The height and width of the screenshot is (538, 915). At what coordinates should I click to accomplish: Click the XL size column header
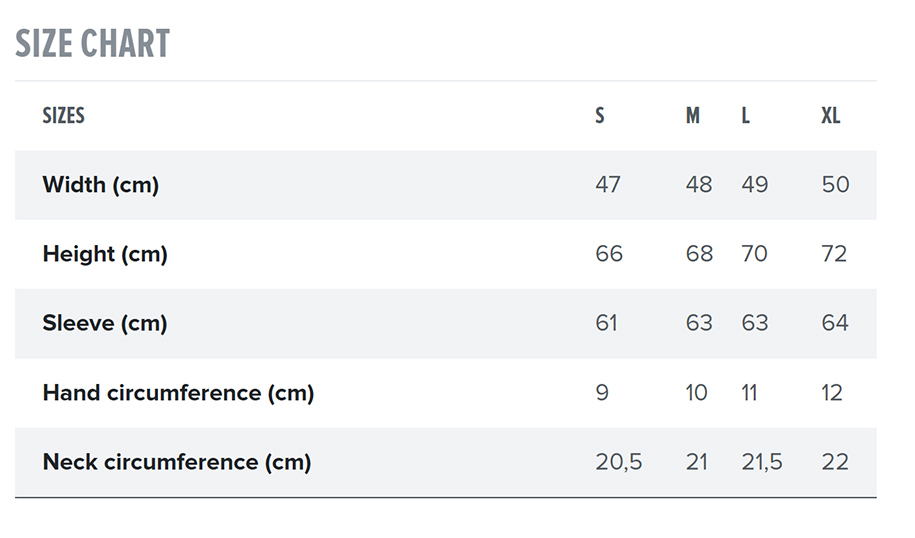click(831, 116)
